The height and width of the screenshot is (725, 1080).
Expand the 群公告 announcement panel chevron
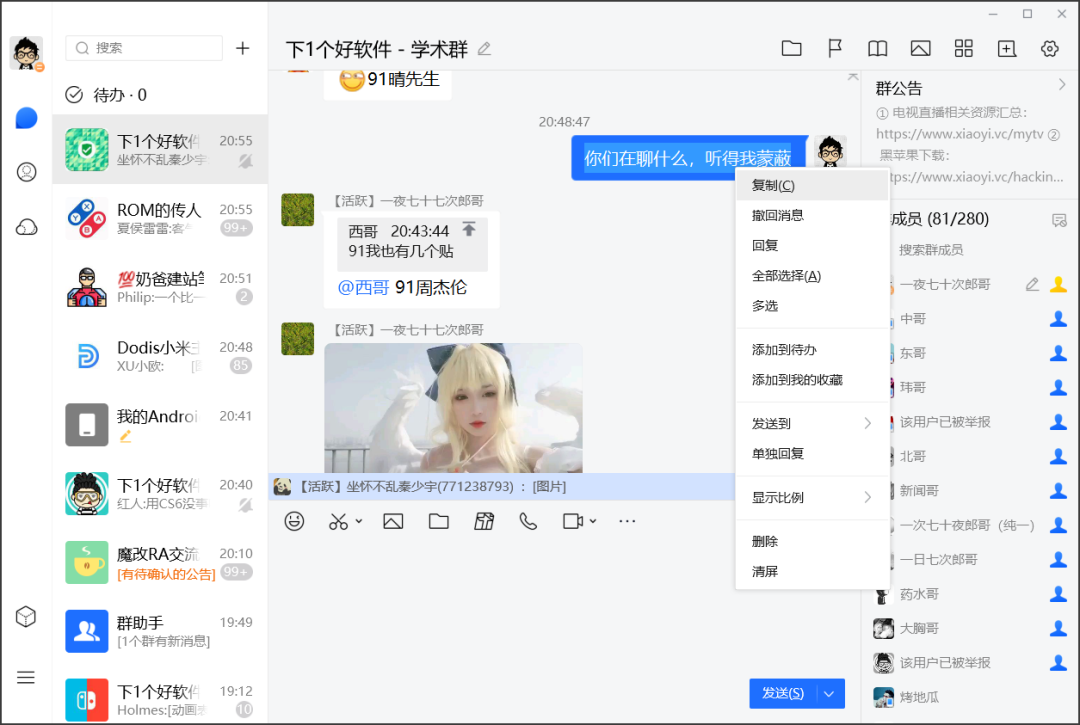click(1064, 86)
